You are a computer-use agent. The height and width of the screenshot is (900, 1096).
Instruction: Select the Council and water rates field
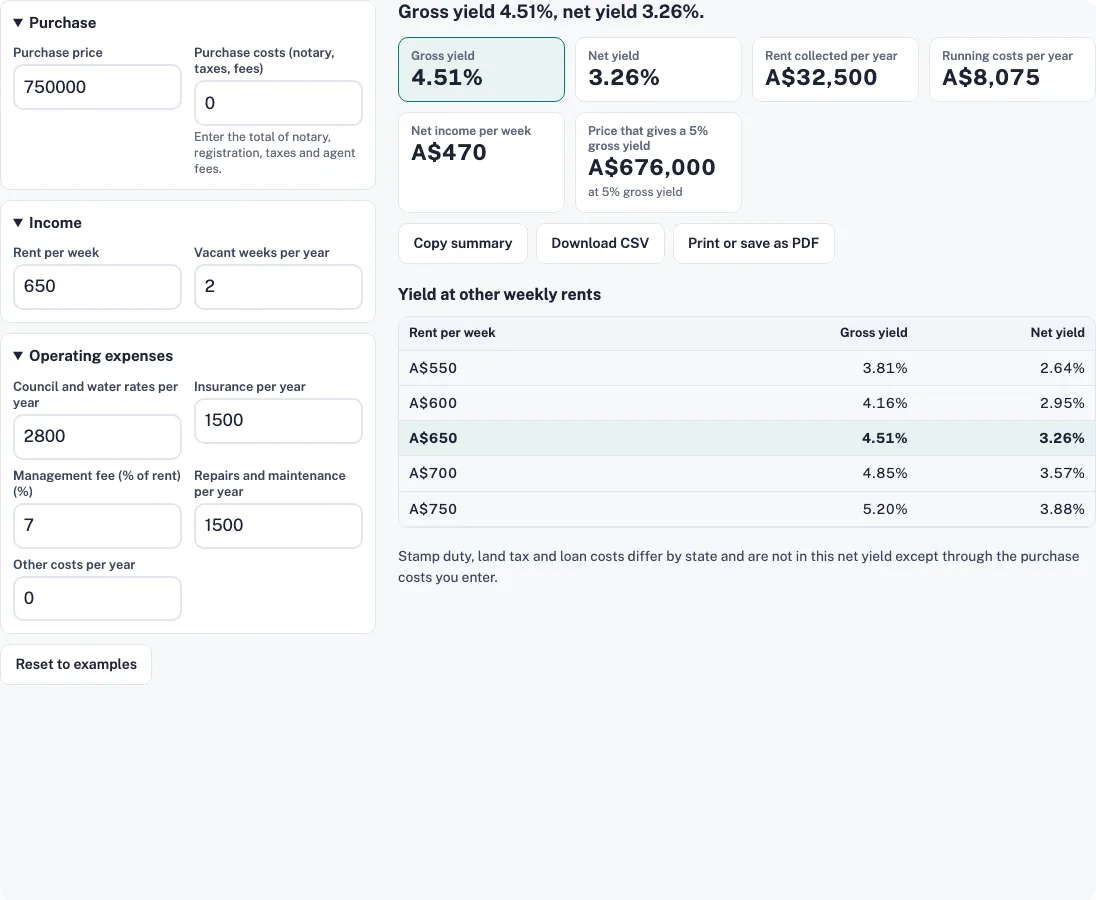(97, 437)
